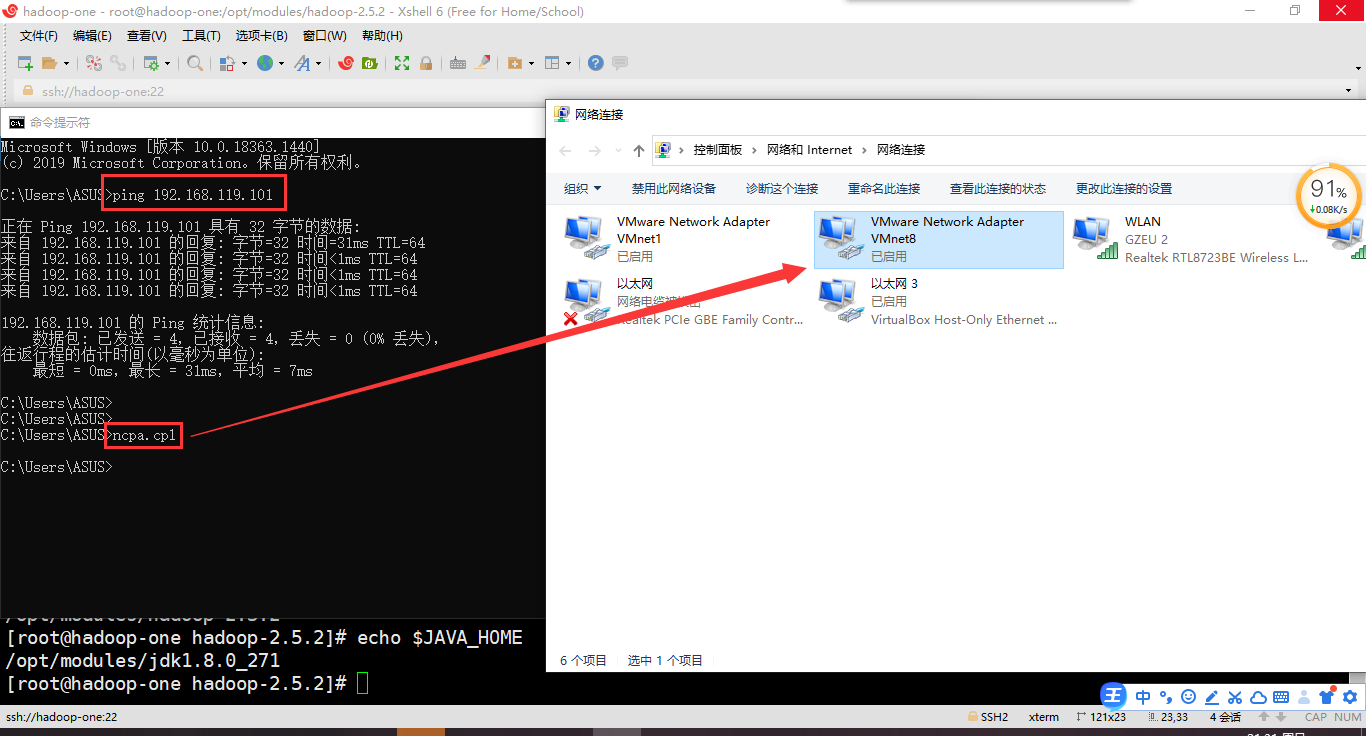Click 禁用此网络设备 button
This screenshot has height=736, width=1366.
[674, 188]
